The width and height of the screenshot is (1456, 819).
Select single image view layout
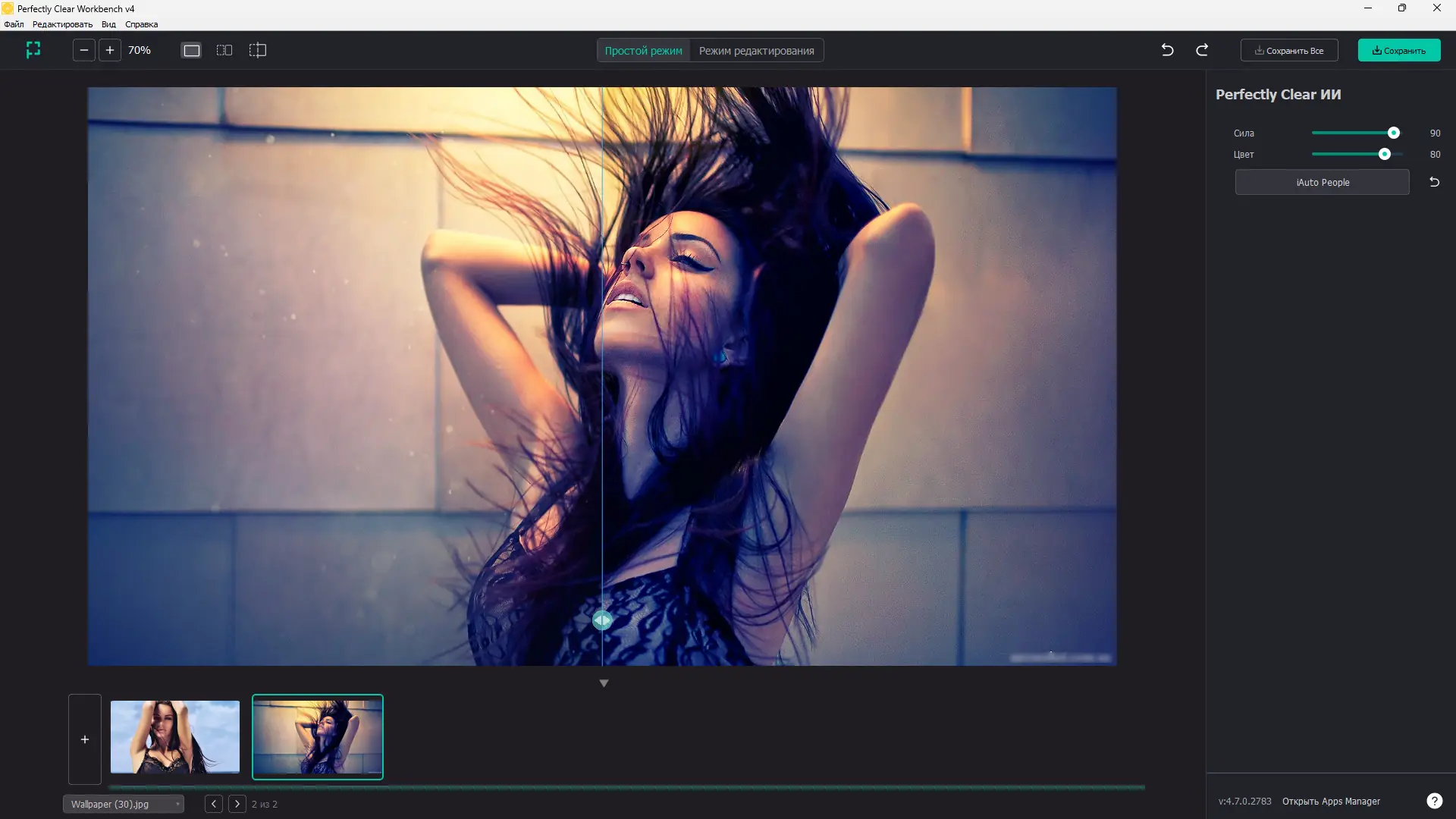pos(192,50)
